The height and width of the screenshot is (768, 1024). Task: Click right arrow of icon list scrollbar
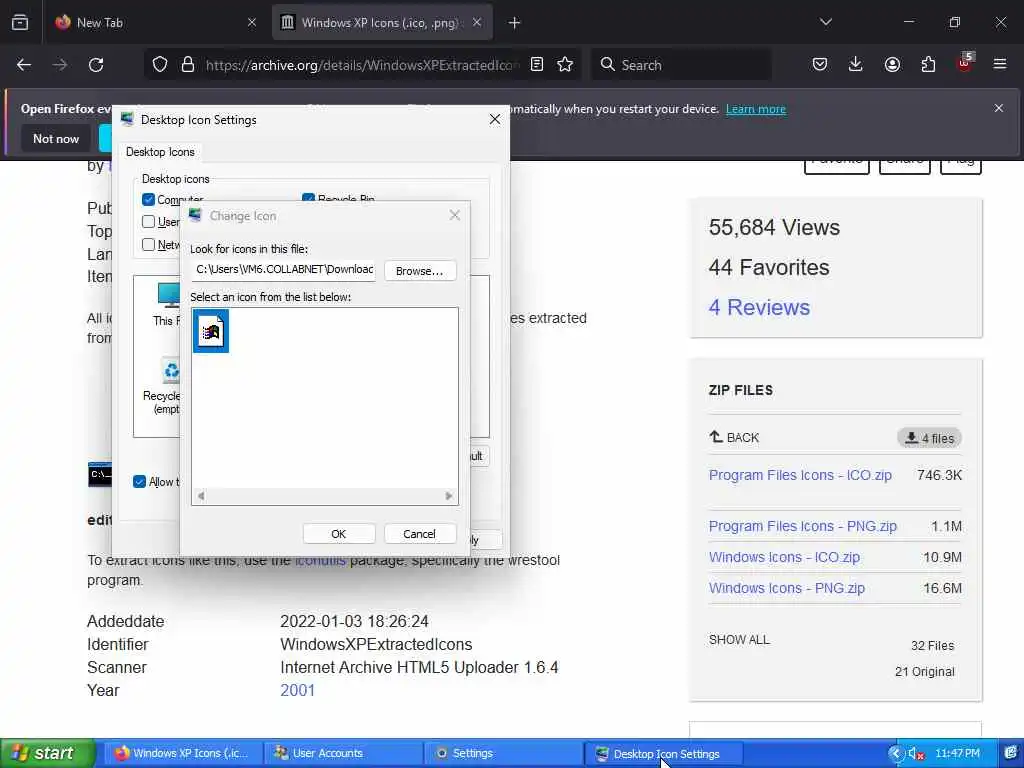point(449,496)
